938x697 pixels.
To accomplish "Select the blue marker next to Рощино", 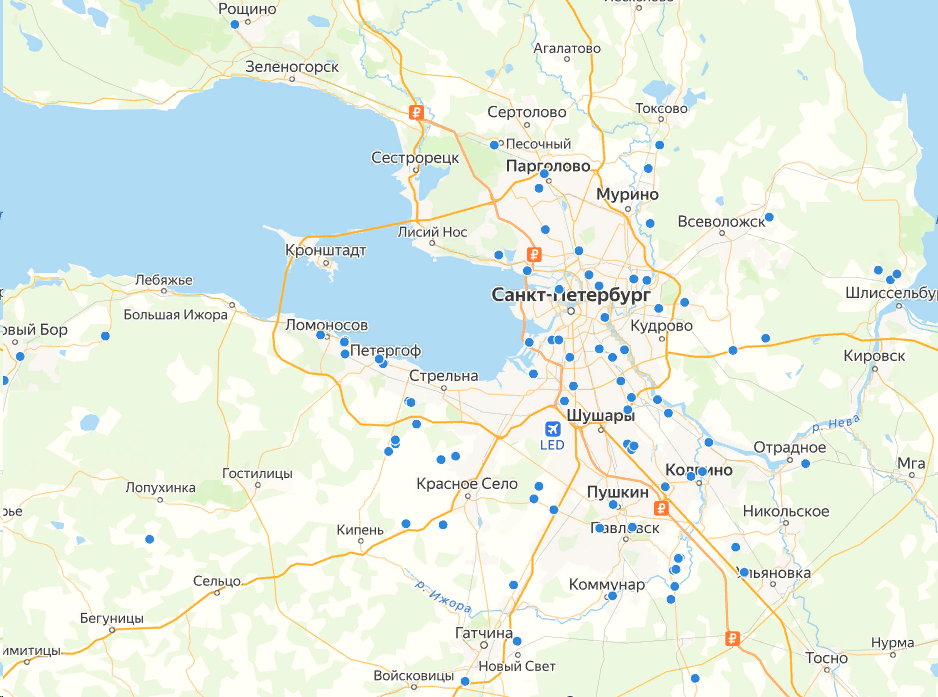I will click(234, 25).
